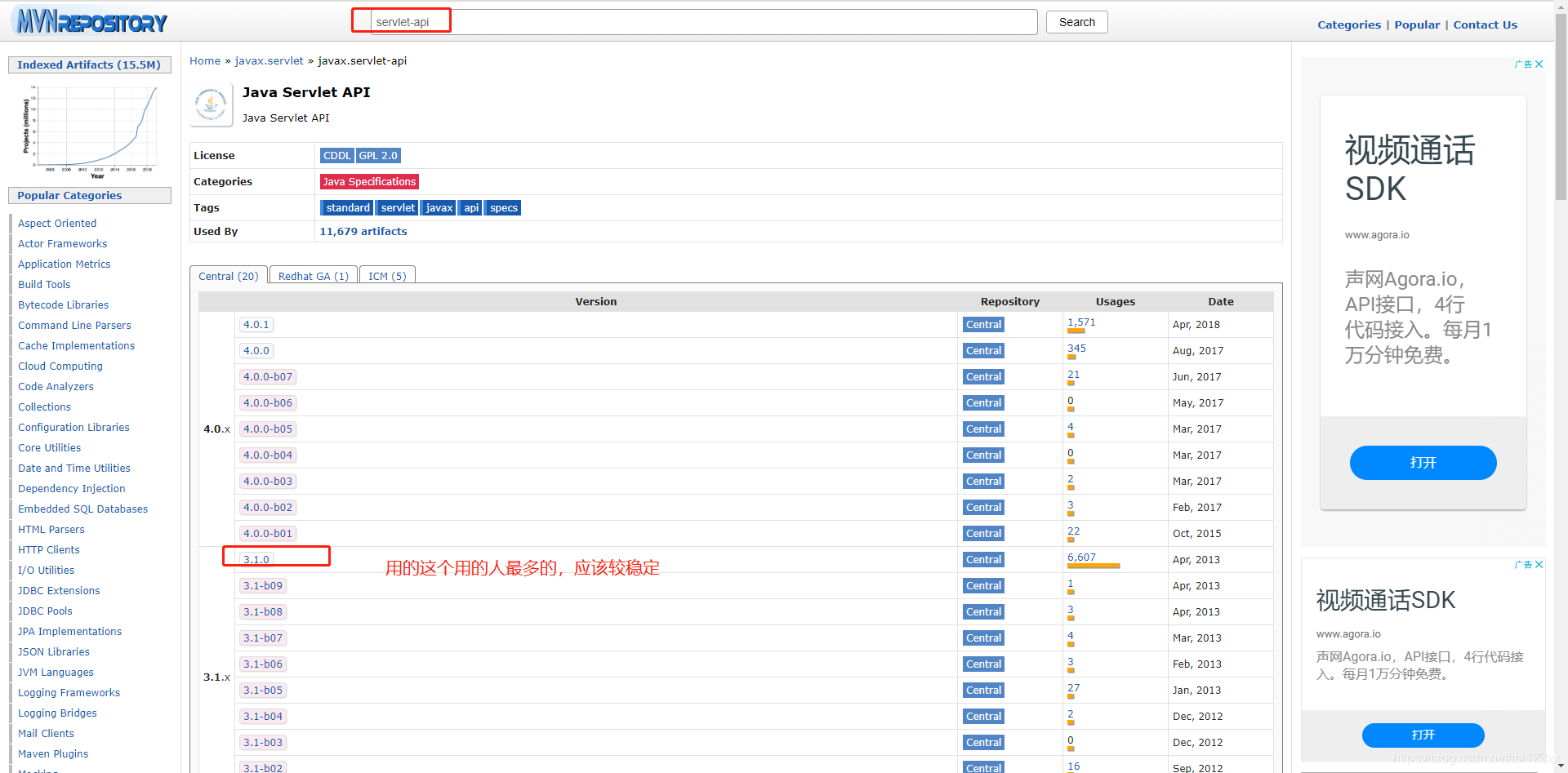
Task: Open the 6,607 usages link
Action: 1081,558
